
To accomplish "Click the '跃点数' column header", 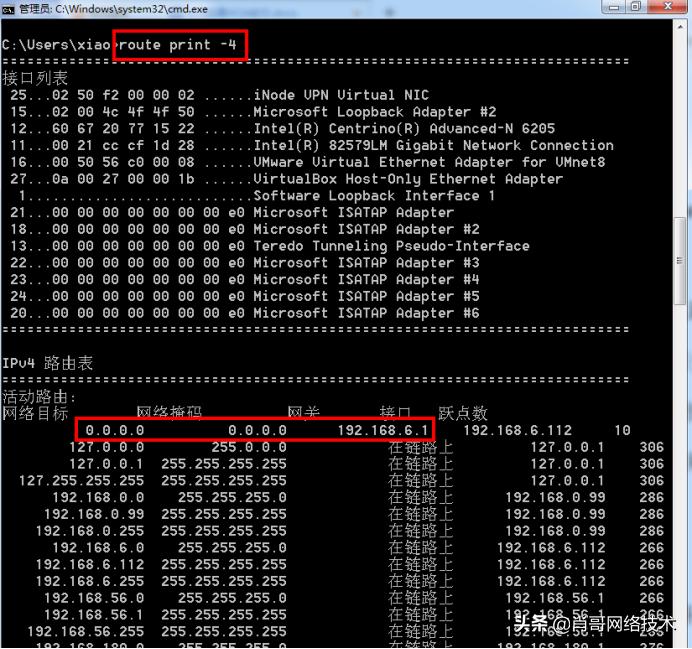I will (463, 413).
